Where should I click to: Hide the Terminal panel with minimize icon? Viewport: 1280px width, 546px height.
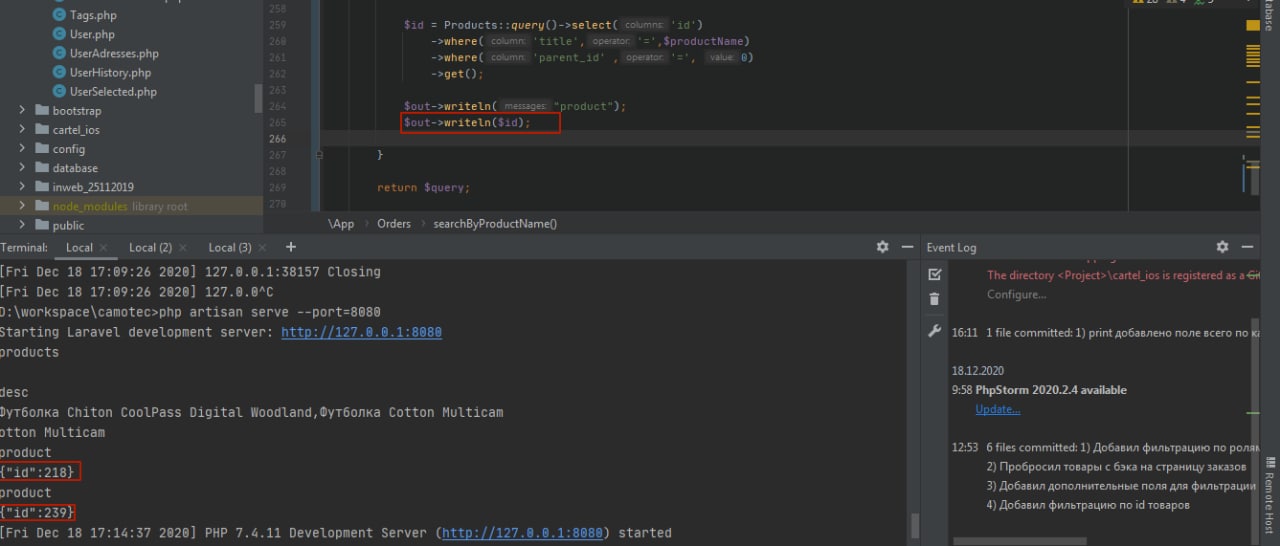click(x=908, y=247)
